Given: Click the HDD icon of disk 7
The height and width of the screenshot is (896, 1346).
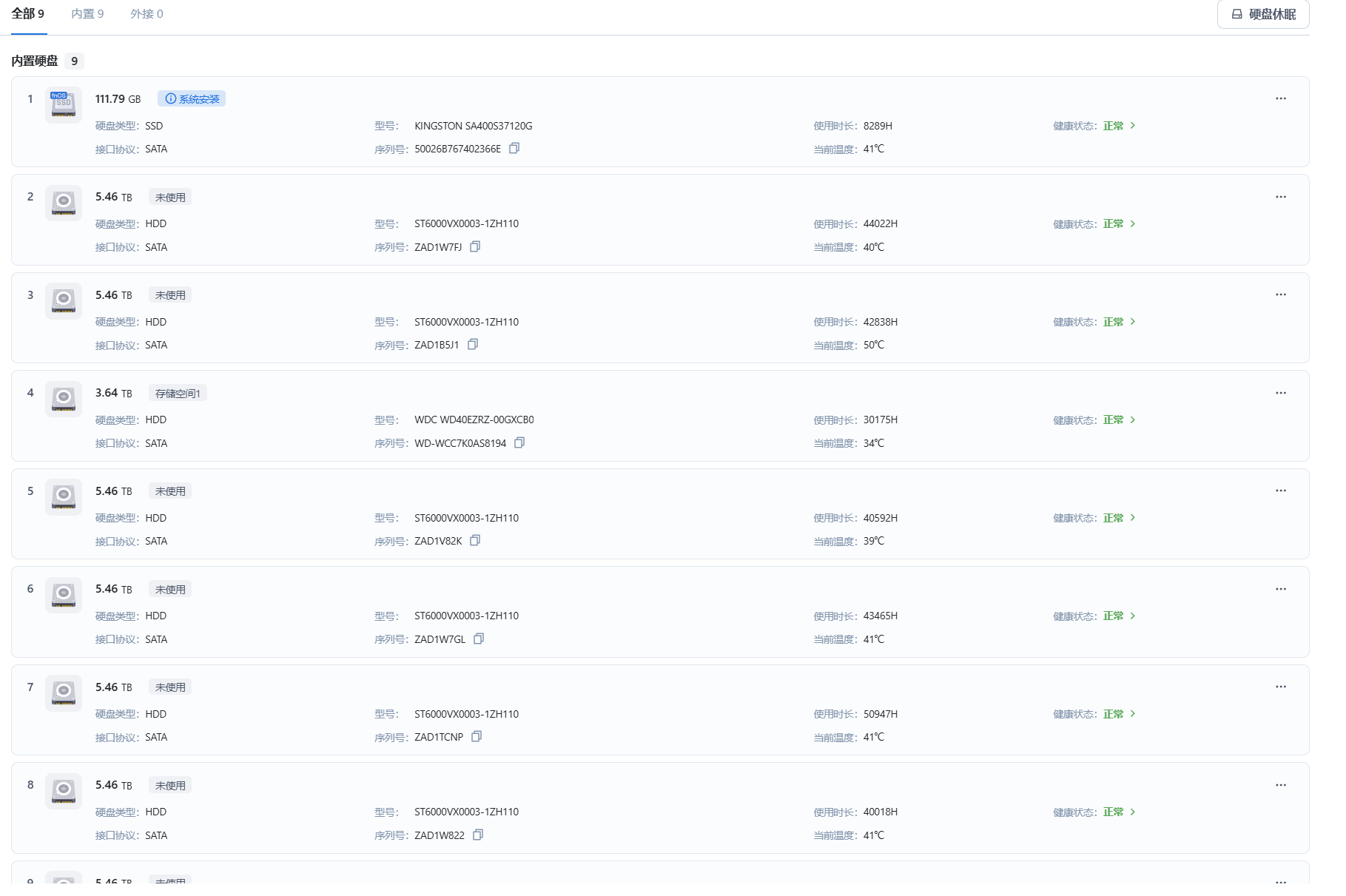Looking at the screenshot, I should (64, 693).
